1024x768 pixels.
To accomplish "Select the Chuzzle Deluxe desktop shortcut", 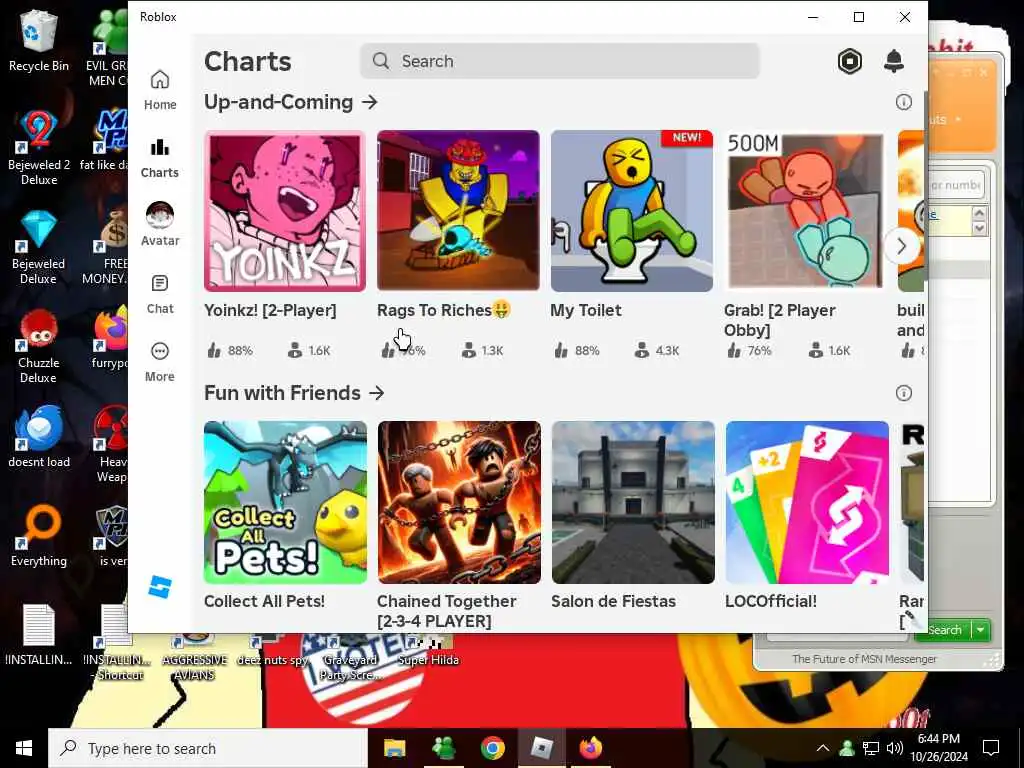I will [x=39, y=347].
